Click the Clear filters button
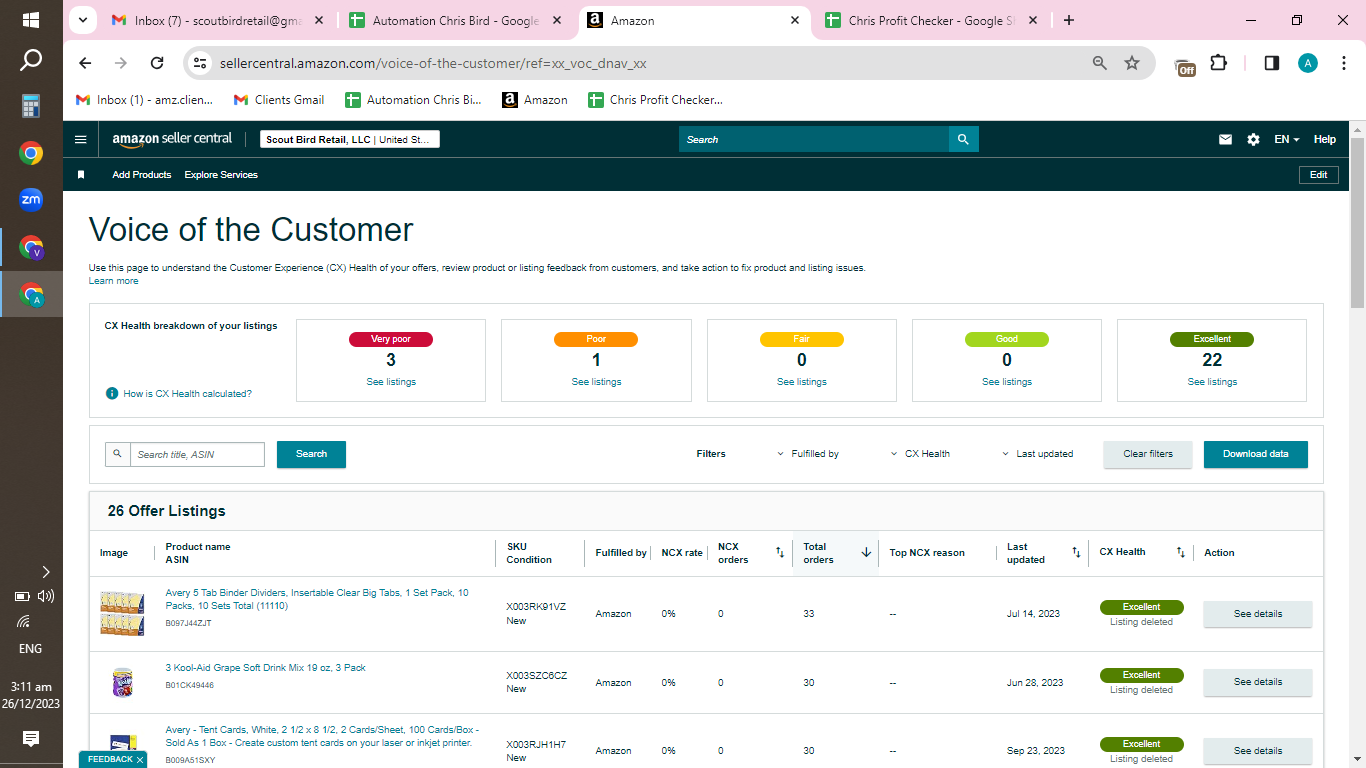This screenshot has width=1366, height=768. tap(1148, 454)
